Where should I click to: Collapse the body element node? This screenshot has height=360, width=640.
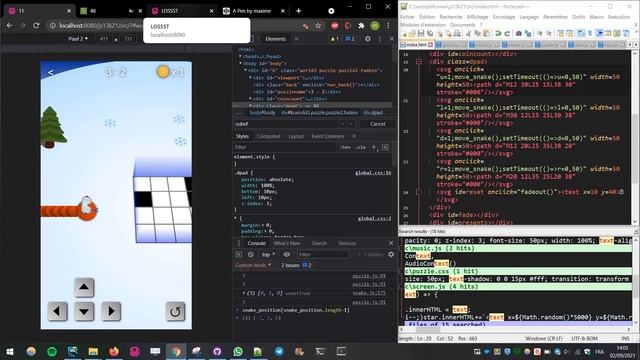[241, 63]
